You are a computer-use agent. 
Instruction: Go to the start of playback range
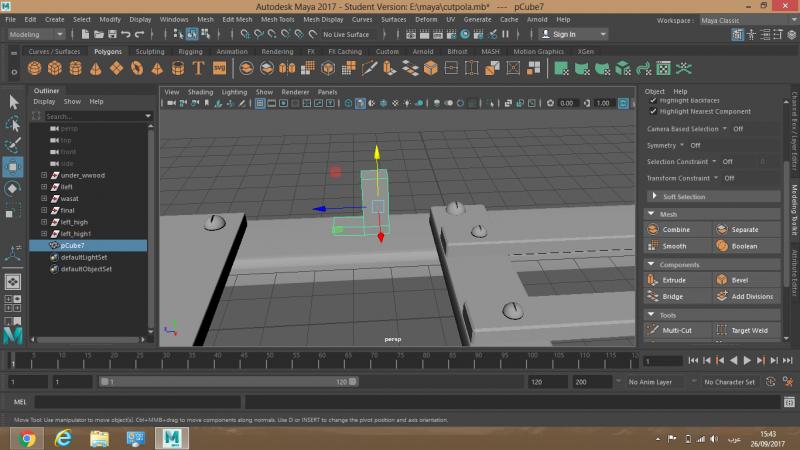point(693,361)
